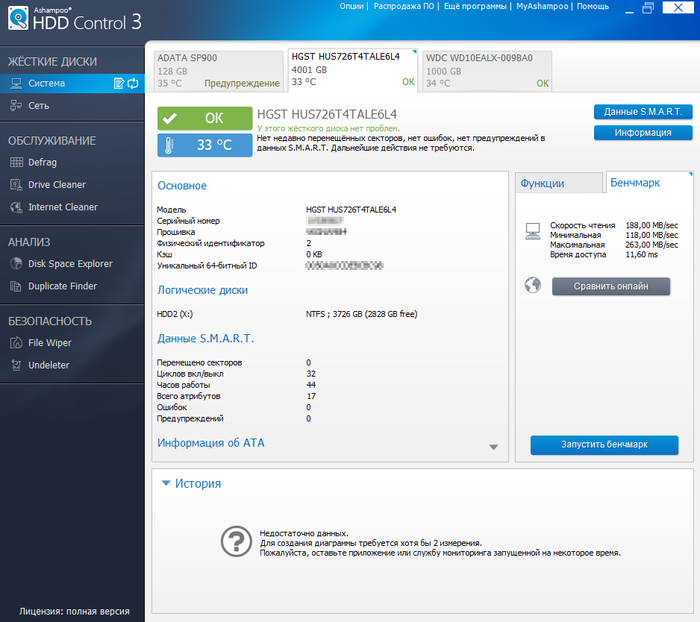
Task: Click the 33 °C temperature box
Action: 204,145
